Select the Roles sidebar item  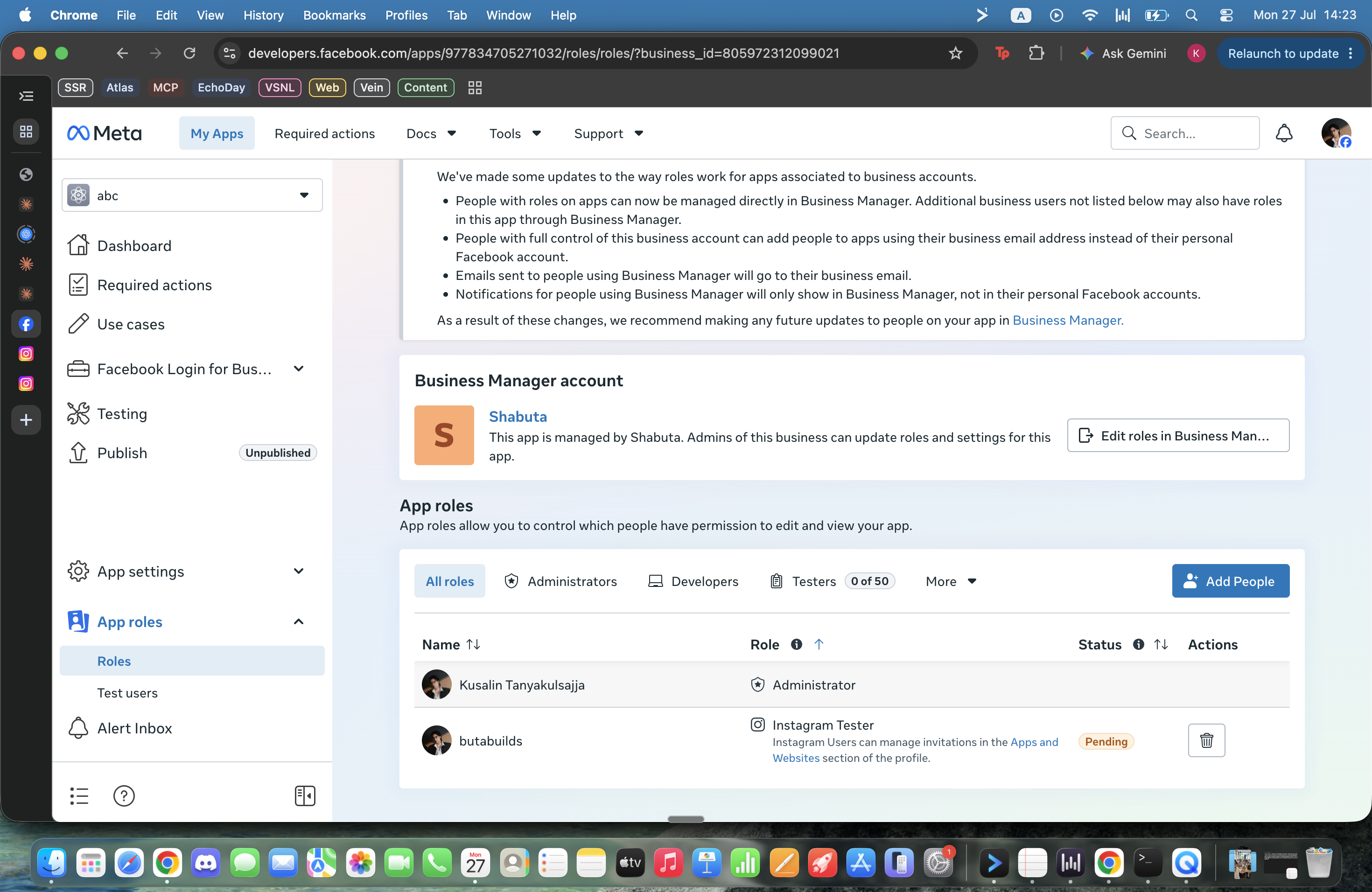tap(192, 660)
